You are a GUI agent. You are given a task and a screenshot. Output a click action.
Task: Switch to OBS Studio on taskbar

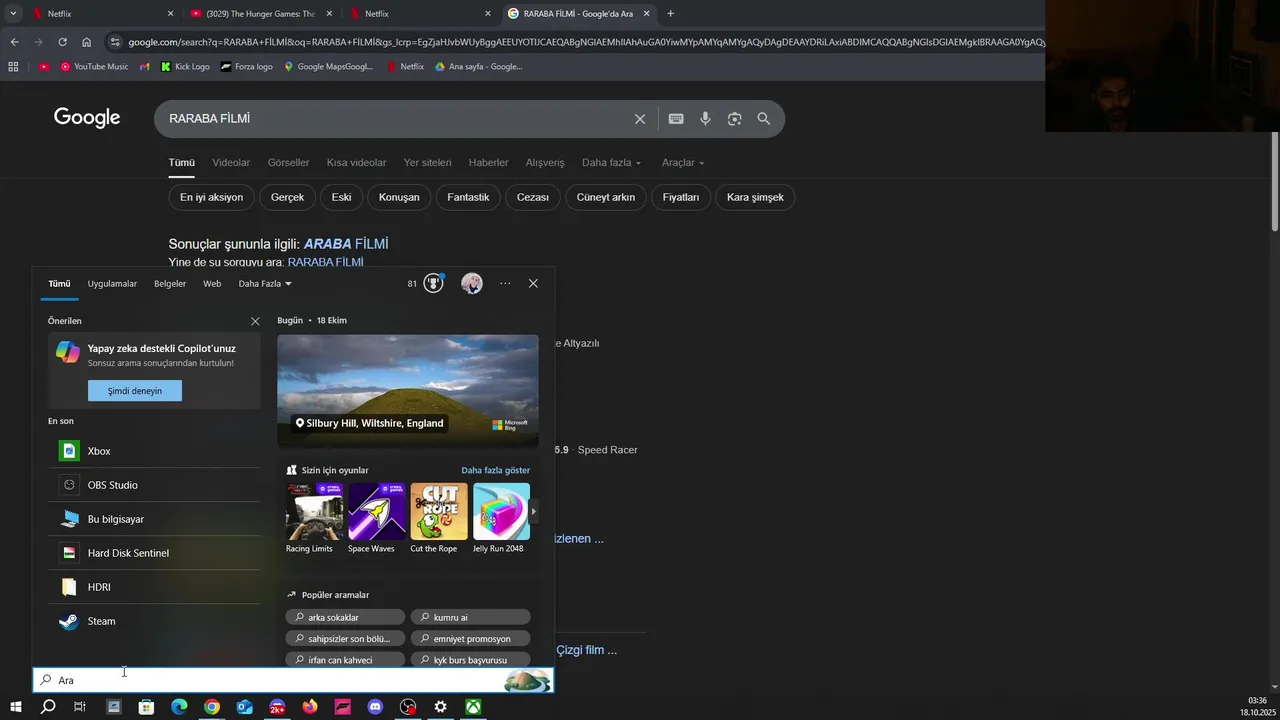click(x=408, y=707)
